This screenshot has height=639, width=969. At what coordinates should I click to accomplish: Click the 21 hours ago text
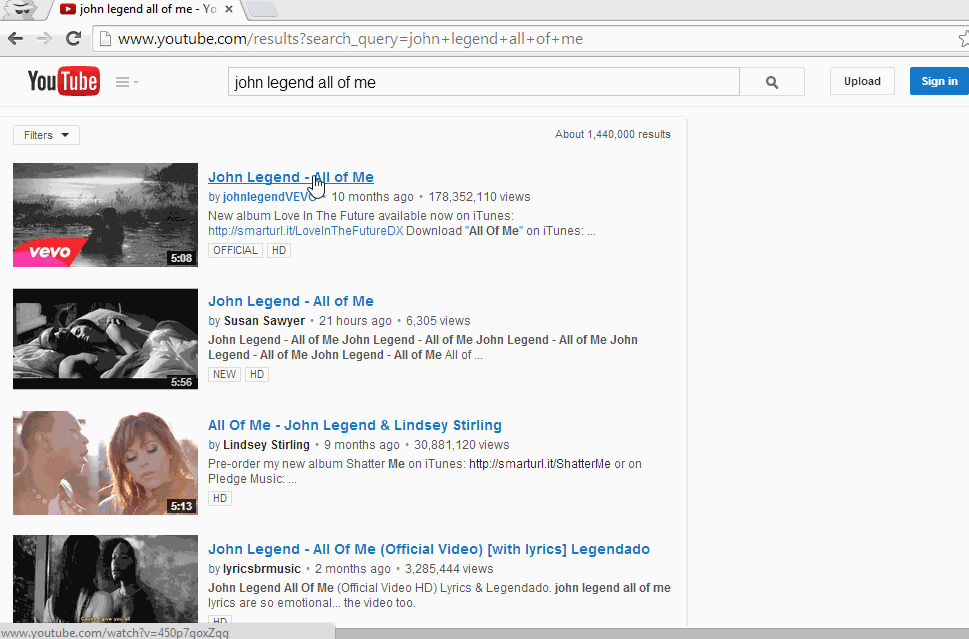(355, 321)
